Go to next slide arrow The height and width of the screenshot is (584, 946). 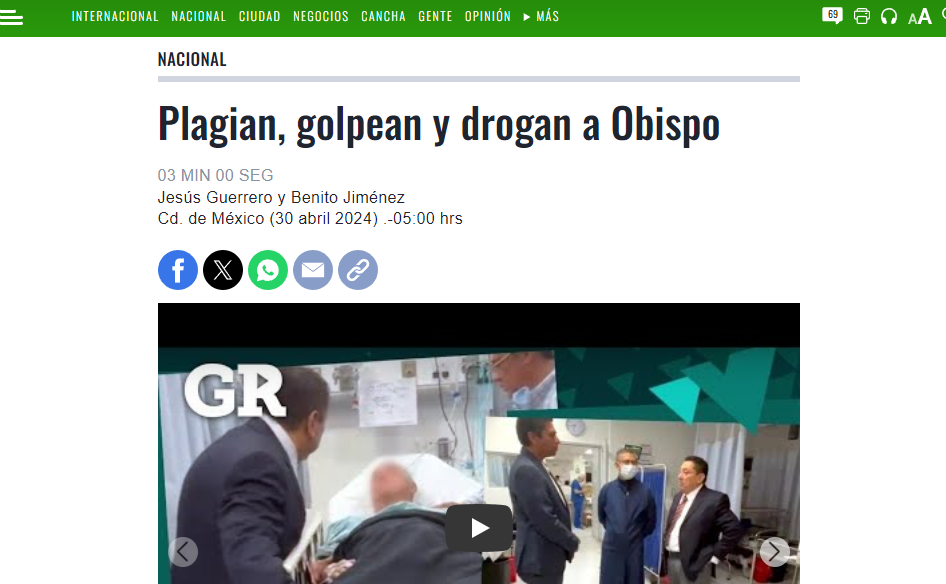(x=775, y=551)
